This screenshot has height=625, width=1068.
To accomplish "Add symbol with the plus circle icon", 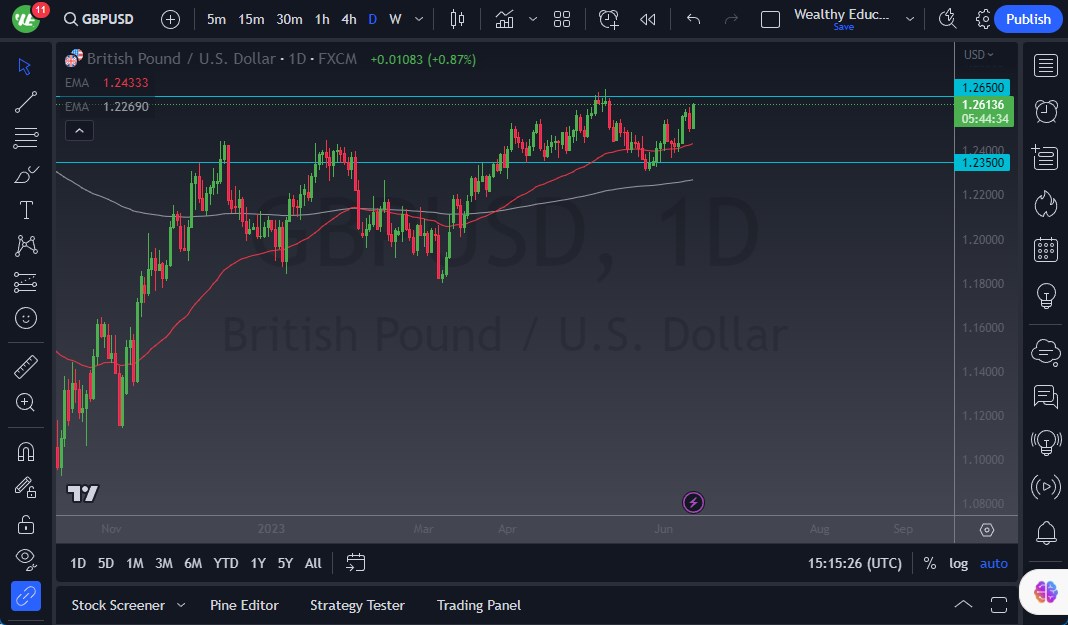I will tap(170, 19).
